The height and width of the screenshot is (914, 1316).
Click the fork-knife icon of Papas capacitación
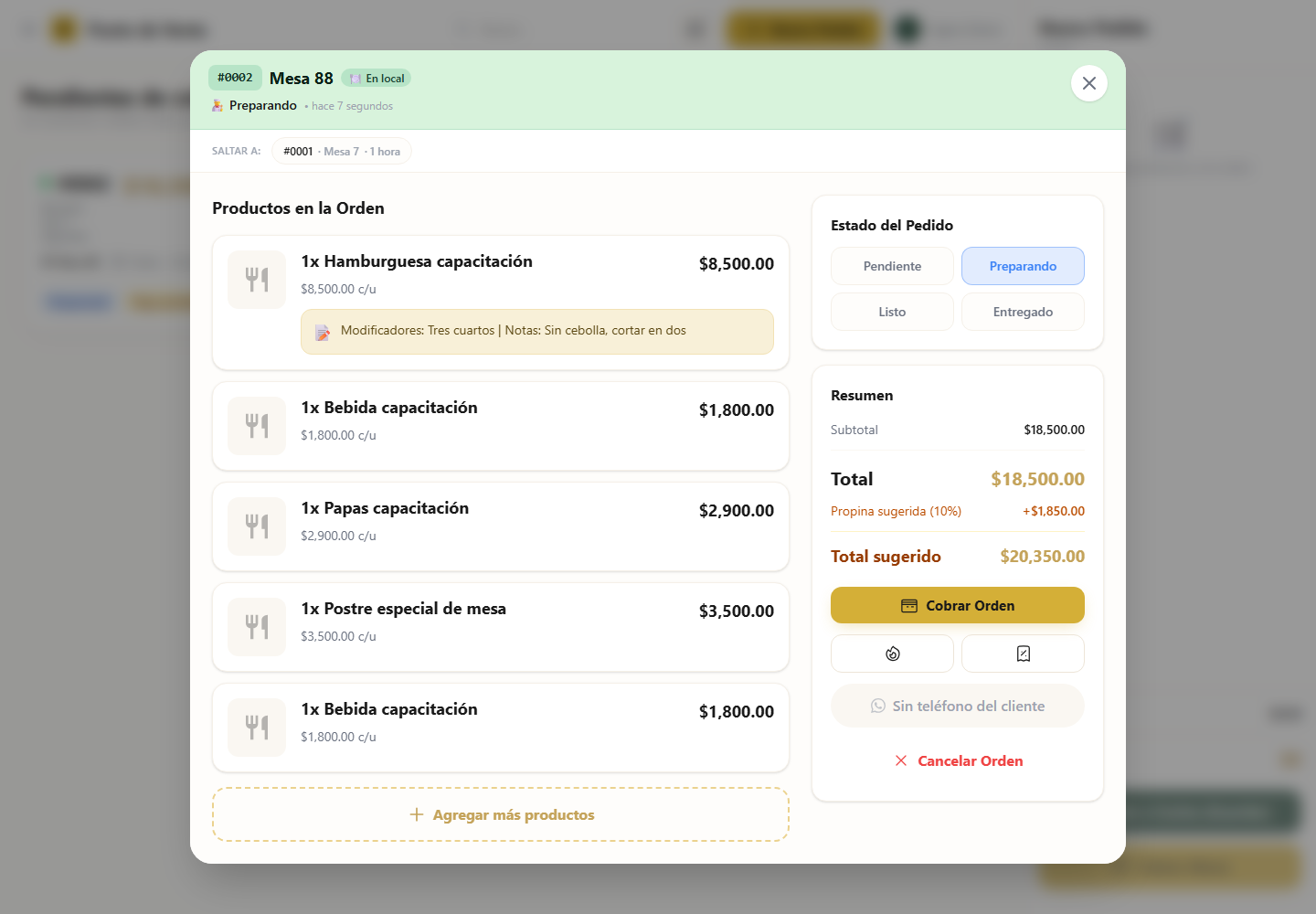coord(257,526)
